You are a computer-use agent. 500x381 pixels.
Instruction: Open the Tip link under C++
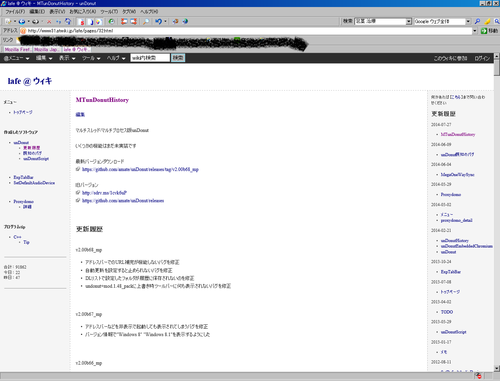(x=26, y=242)
